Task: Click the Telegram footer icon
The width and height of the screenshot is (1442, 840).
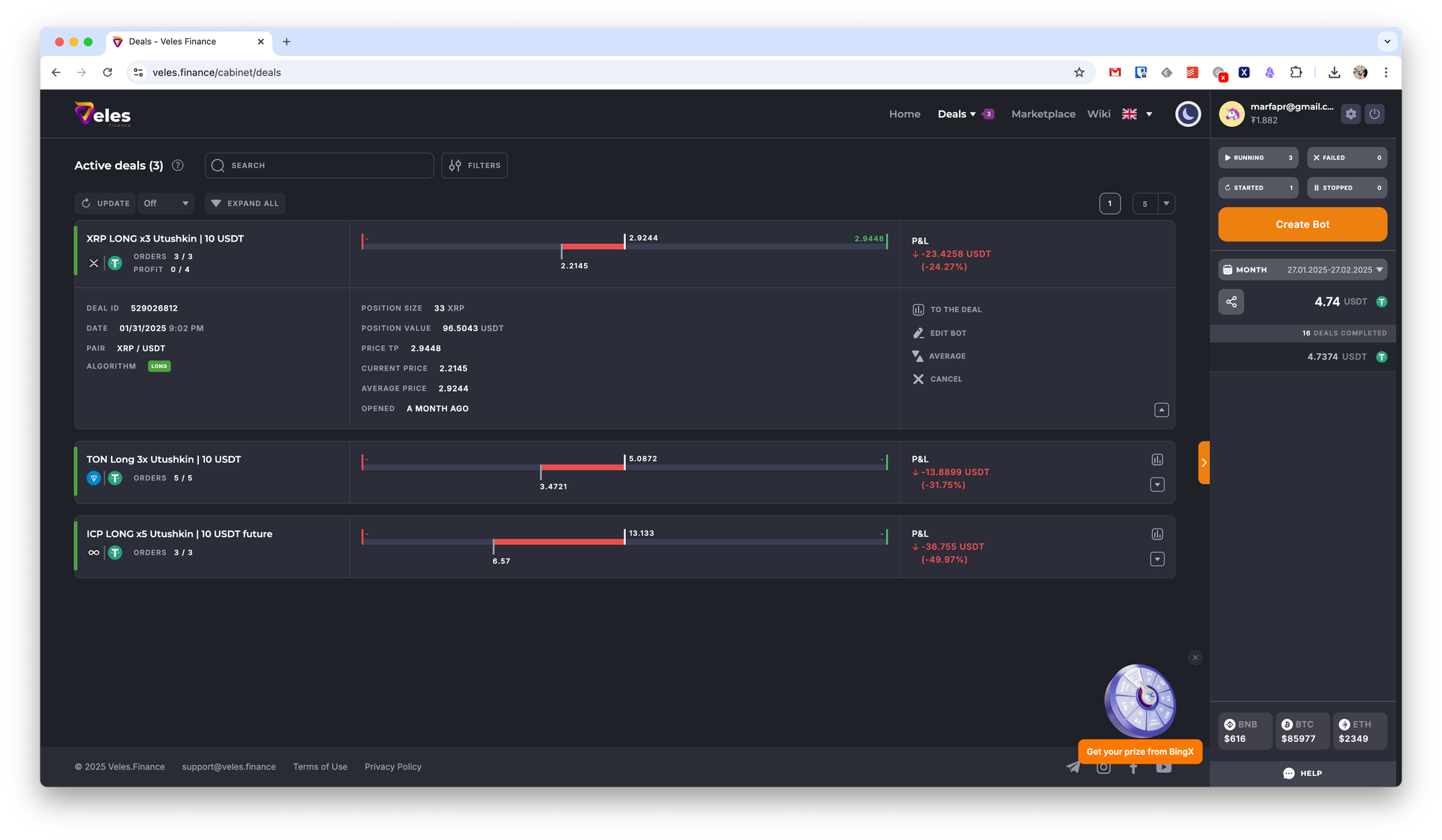Action: [1073, 767]
